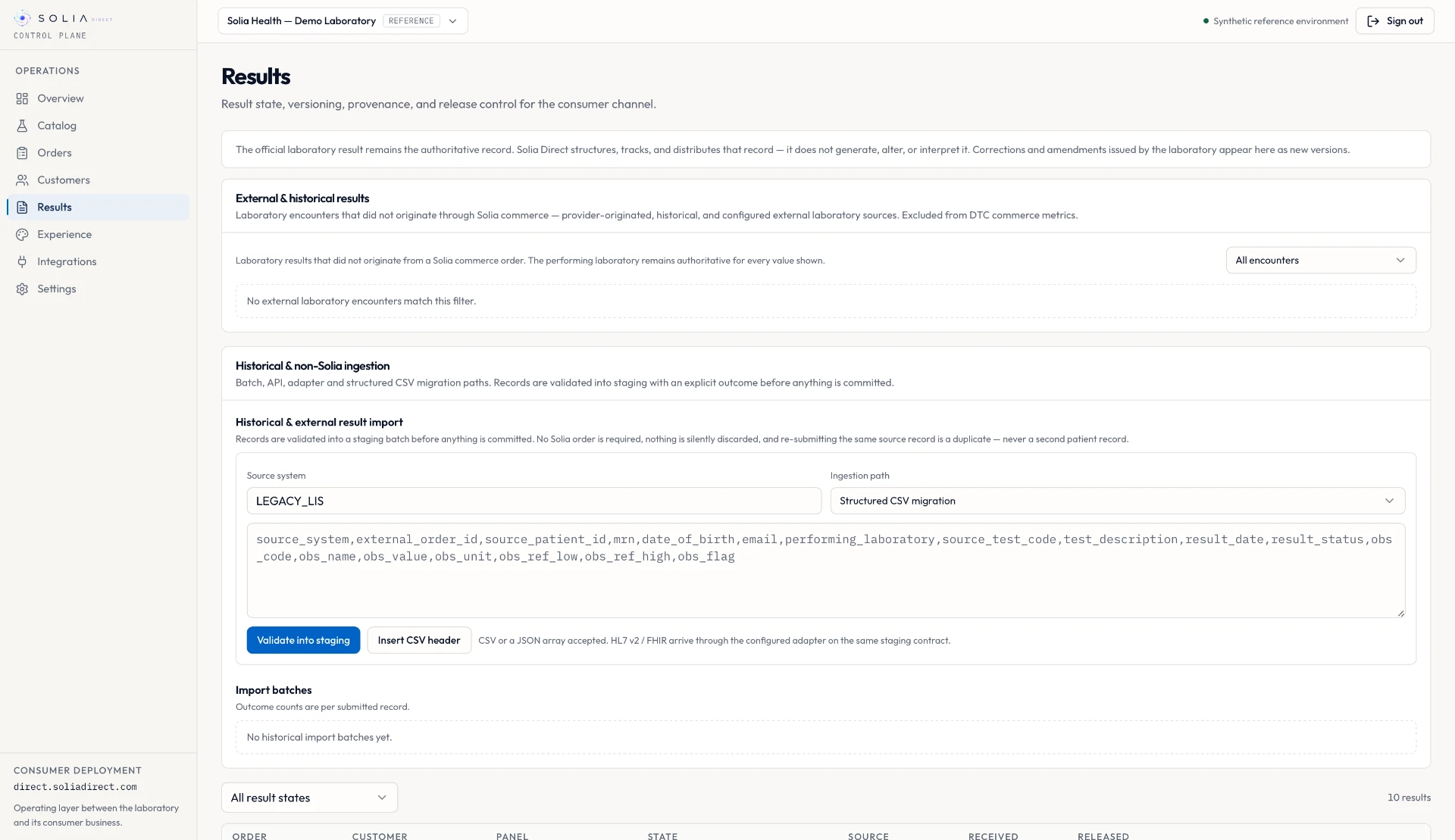Viewport: 1455px width, 840px height.
Task: Click the REFERENCE badge
Action: [411, 21]
